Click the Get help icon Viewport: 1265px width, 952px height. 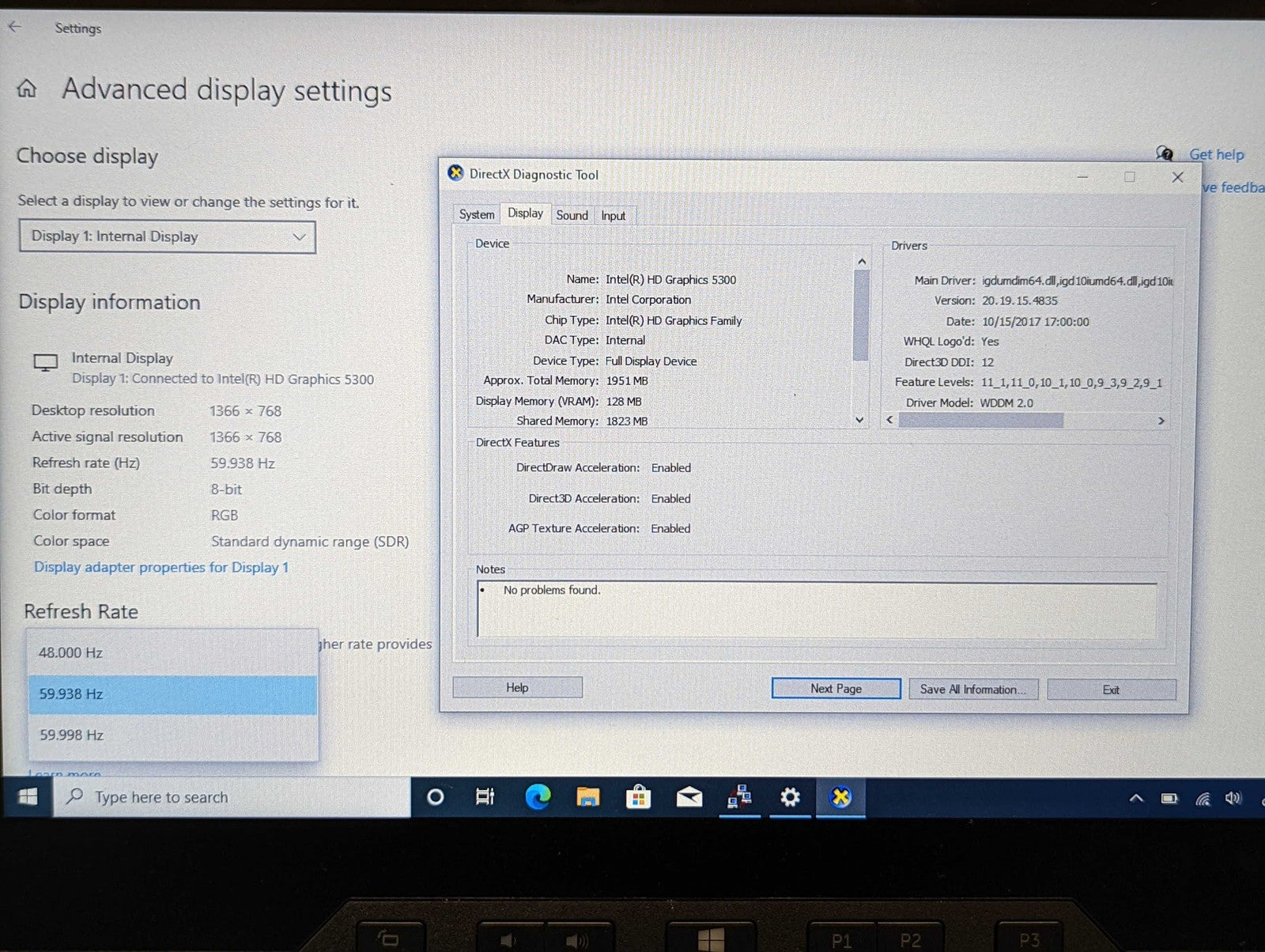(1165, 153)
